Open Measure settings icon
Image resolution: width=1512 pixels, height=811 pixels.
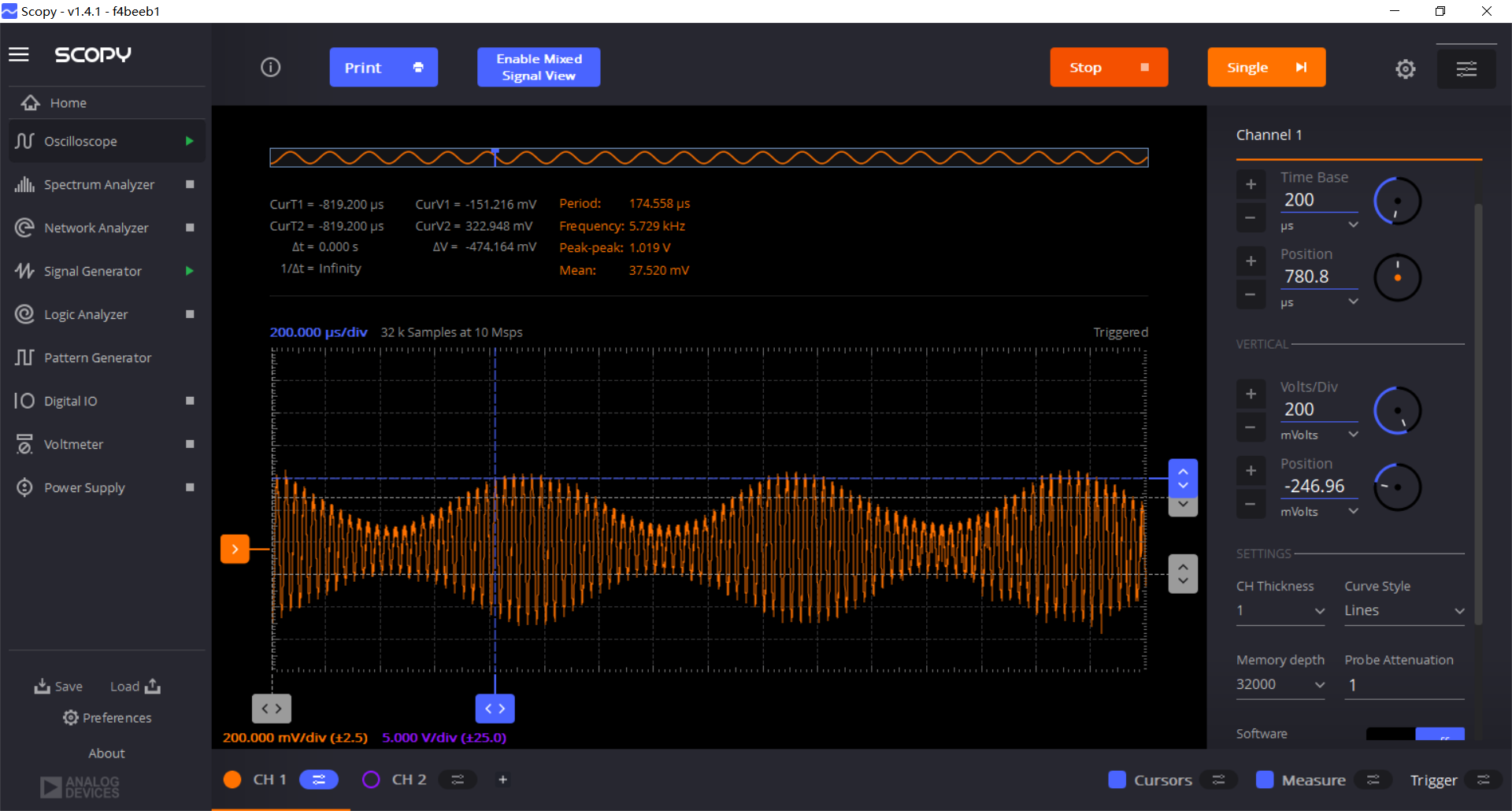point(1373,780)
